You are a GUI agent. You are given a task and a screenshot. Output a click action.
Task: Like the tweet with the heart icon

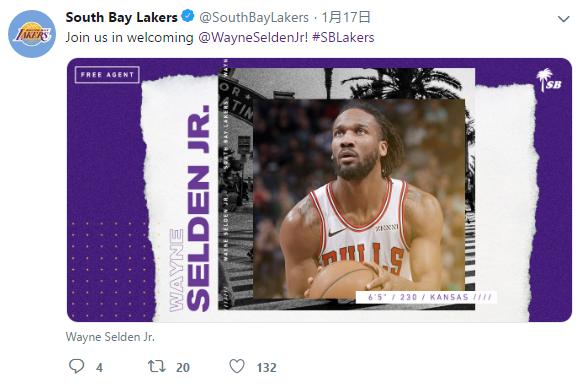click(x=237, y=366)
